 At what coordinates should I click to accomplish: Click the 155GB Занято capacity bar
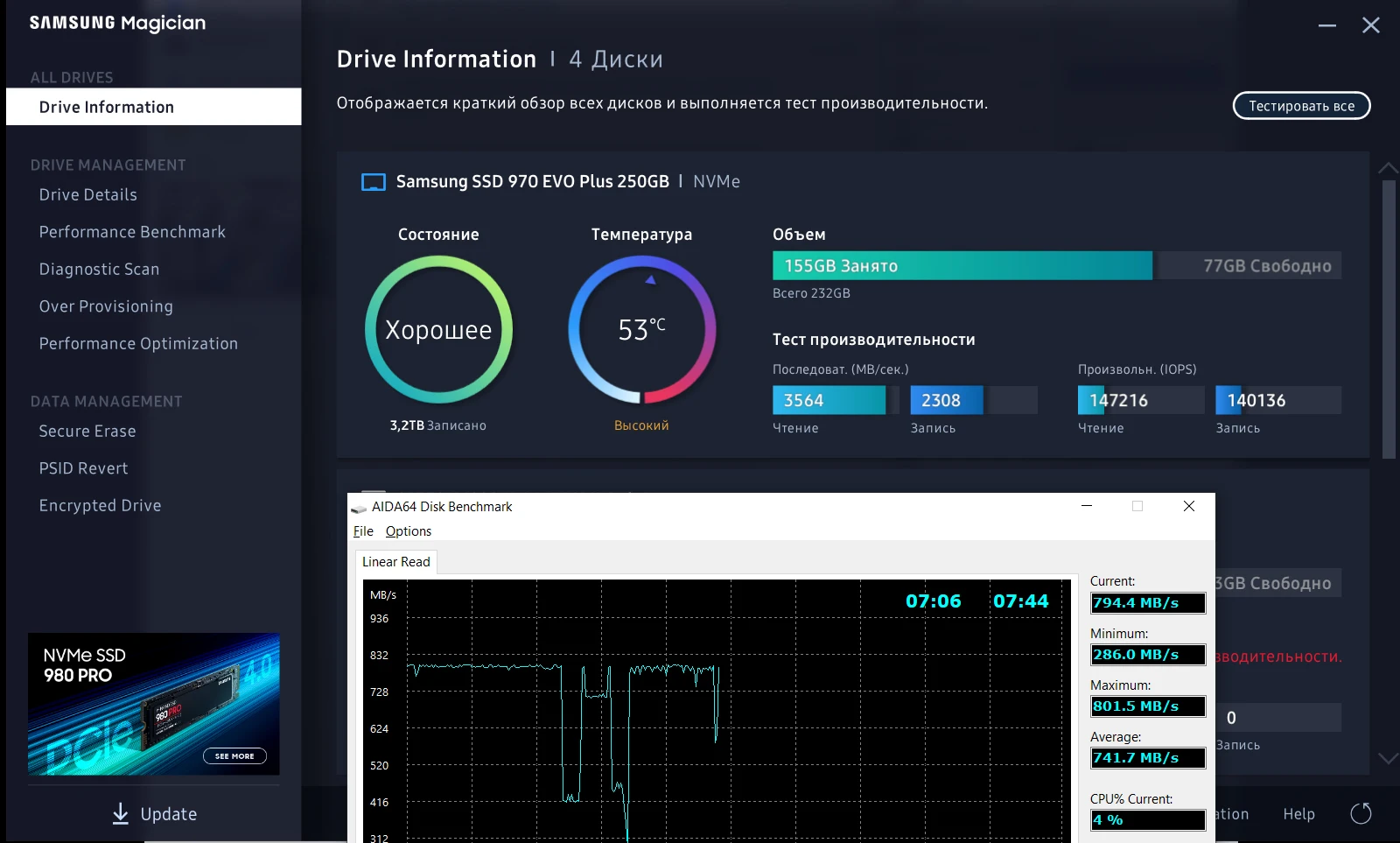point(962,266)
